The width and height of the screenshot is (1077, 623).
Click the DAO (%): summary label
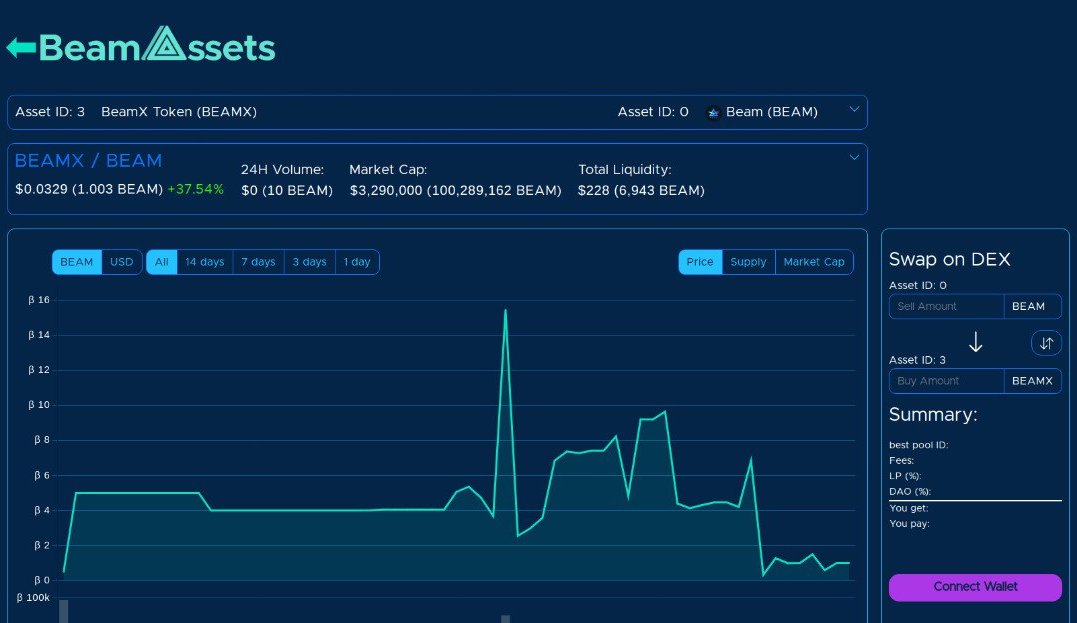pyautogui.click(x=909, y=491)
